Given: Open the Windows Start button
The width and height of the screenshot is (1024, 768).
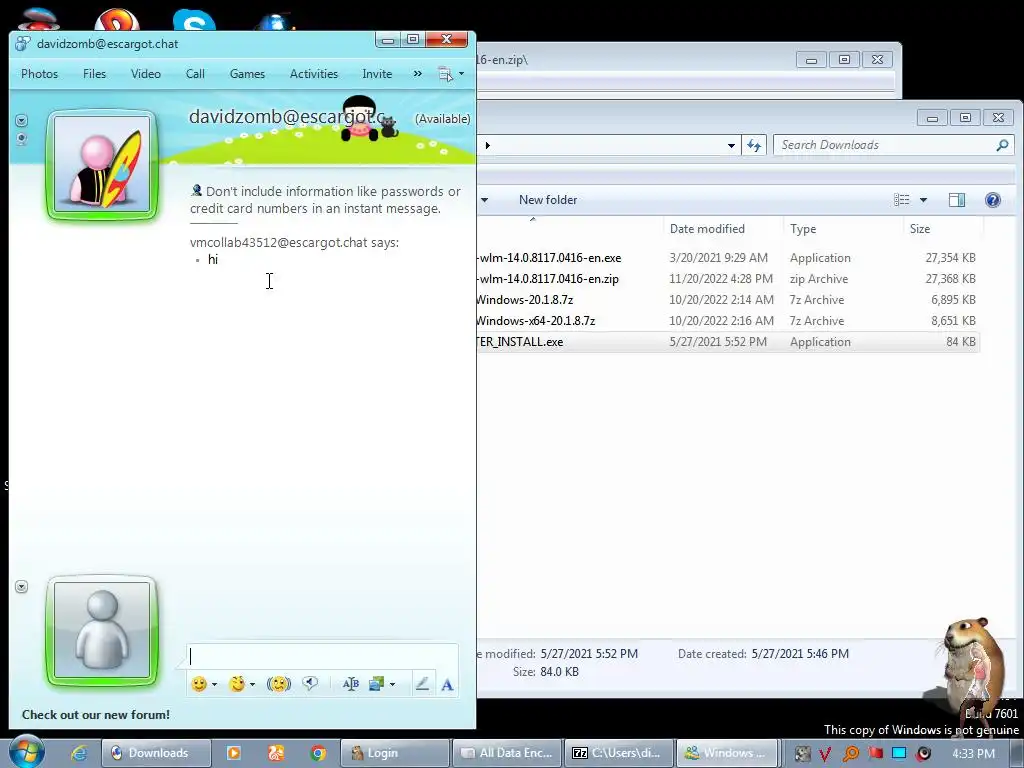Looking at the screenshot, I should pos(26,752).
